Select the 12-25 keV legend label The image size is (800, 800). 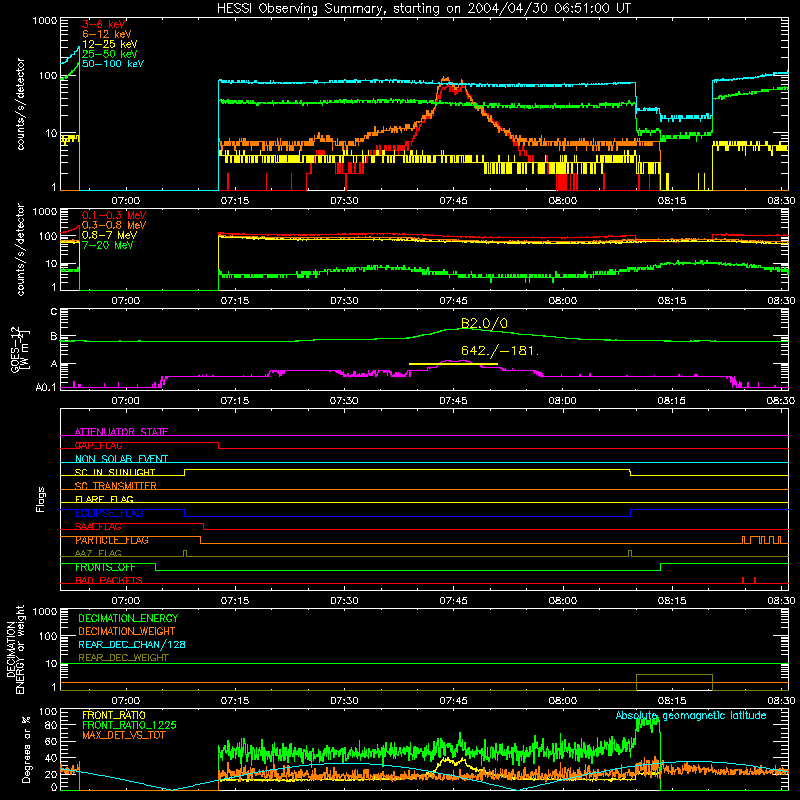coord(109,44)
